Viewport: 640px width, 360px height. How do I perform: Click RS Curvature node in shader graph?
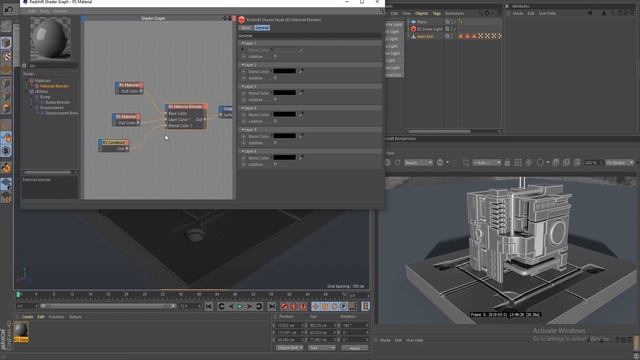[x=114, y=145]
